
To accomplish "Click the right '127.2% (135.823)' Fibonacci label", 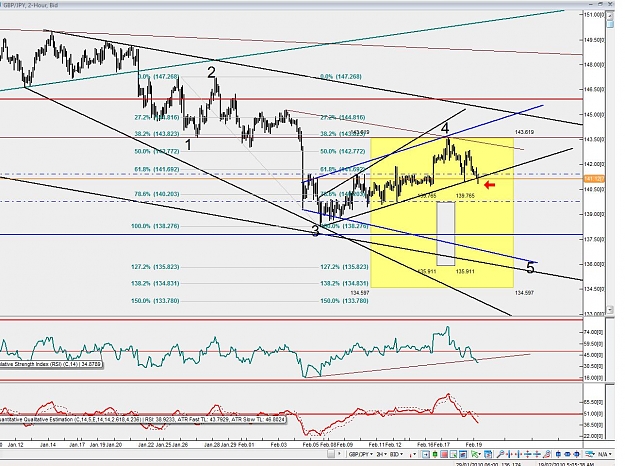I will coord(344,267).
